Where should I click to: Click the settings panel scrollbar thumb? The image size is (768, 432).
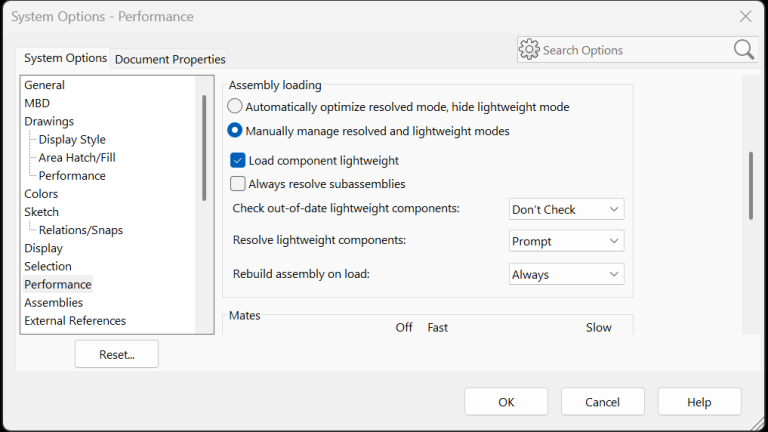[x=751, y=186]
